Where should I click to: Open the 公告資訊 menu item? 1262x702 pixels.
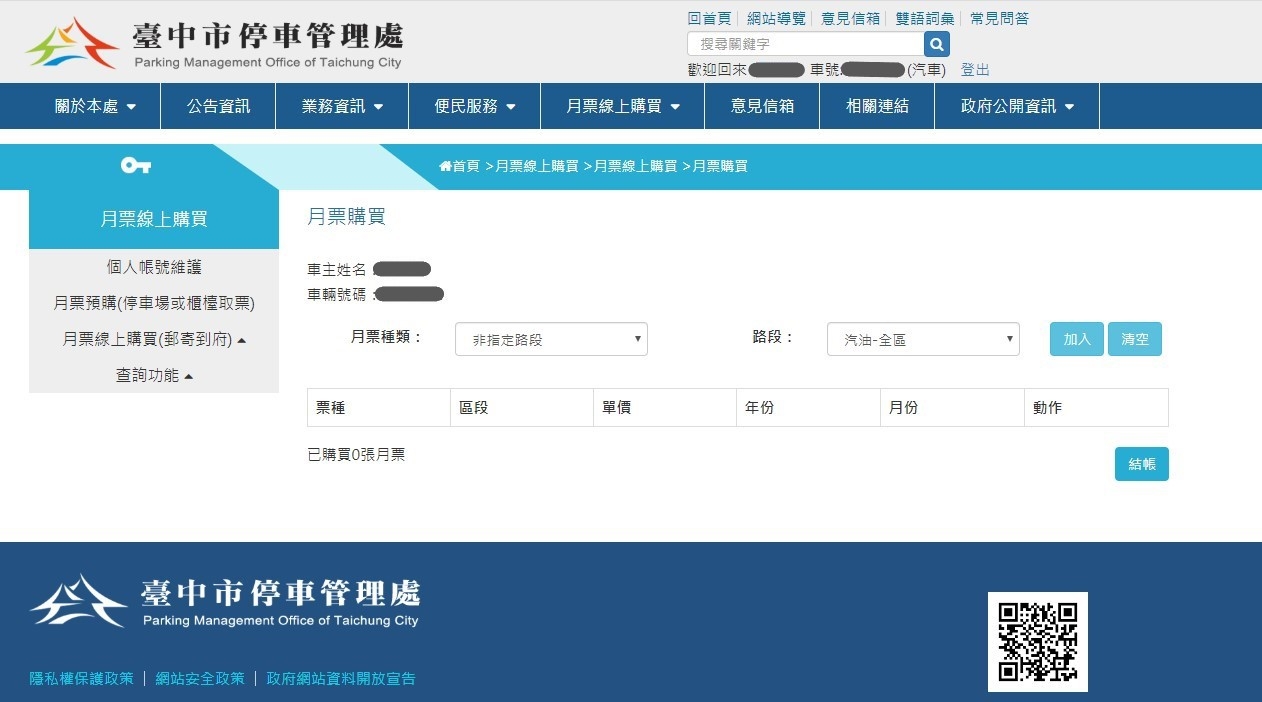(x=217, y=105)
